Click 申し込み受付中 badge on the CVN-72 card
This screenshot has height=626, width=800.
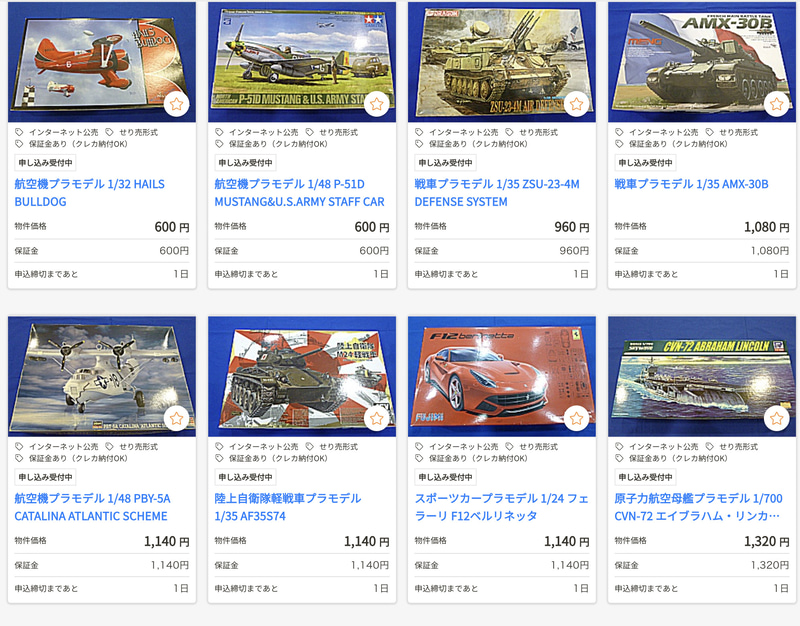tap(645, 477)
